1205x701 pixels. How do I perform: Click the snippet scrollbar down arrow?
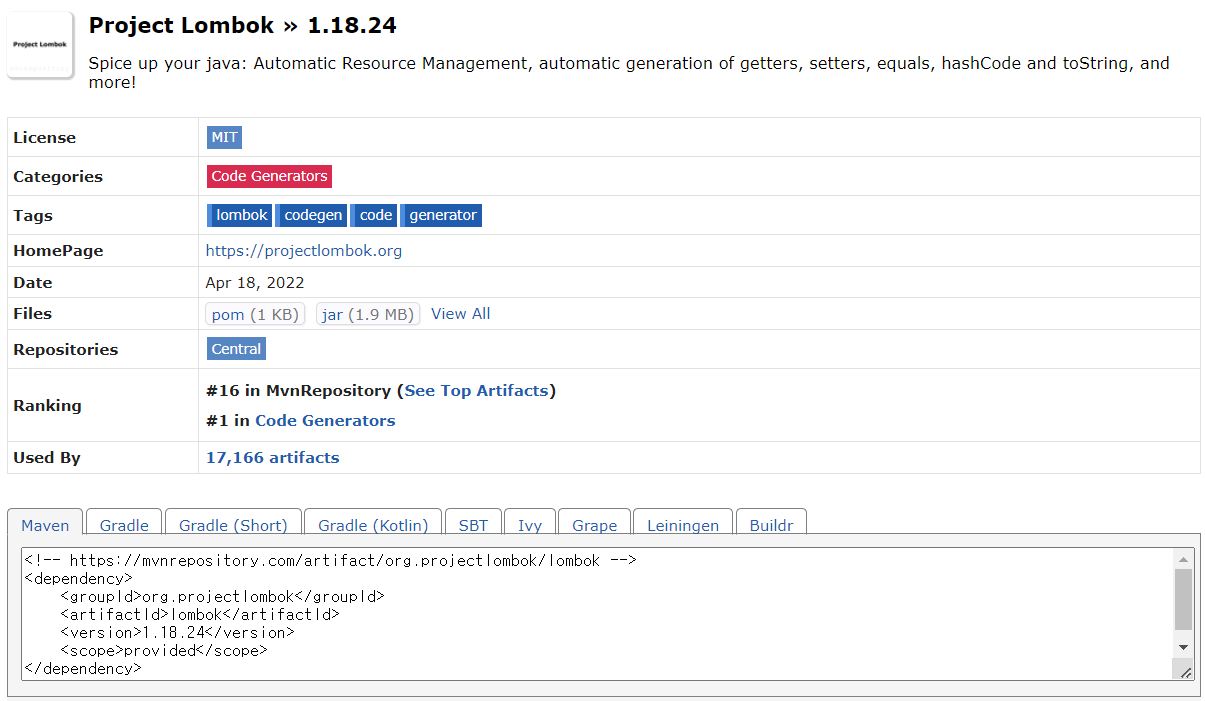[x=1184, y=647]
